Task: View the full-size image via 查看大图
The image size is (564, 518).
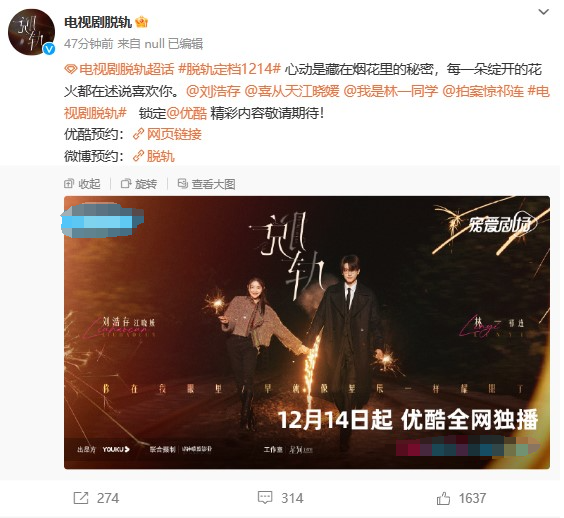Action: (207, 184)
